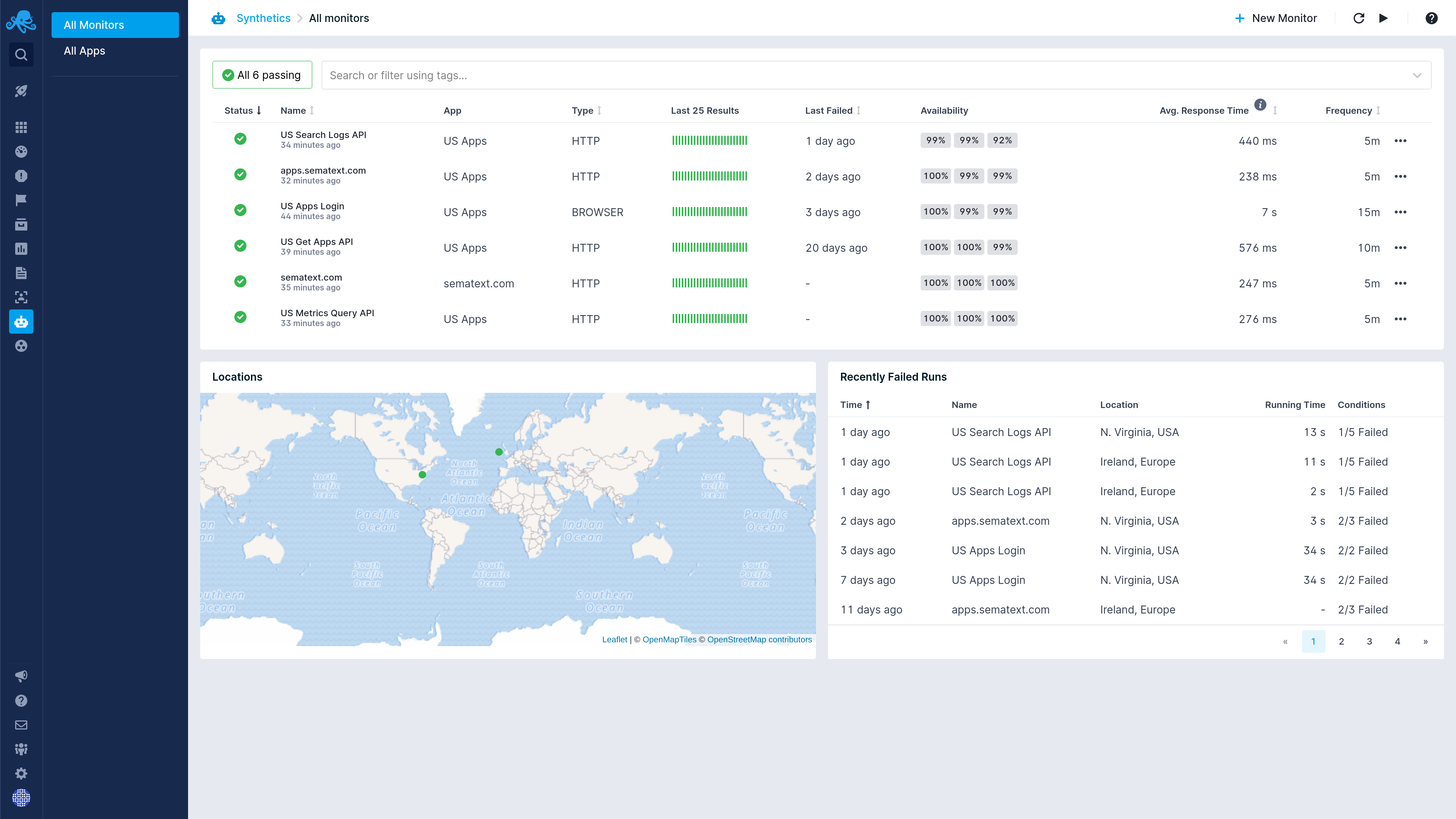Click the refresh icon in top bar
Viewport: 1456px width, 819px height.
(x=1359, y=18)
